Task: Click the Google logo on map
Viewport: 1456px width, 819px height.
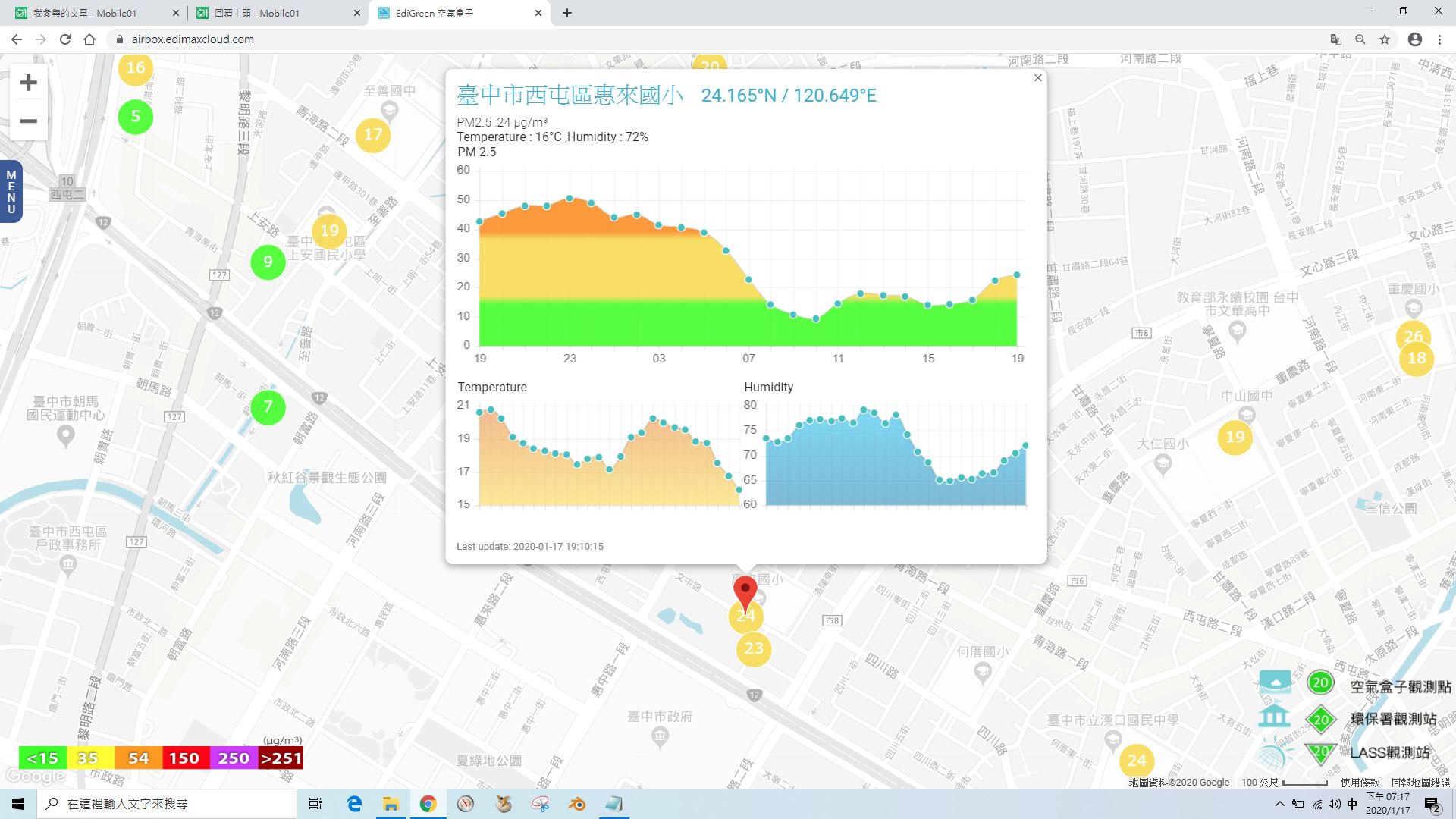Action: (35, 777)
